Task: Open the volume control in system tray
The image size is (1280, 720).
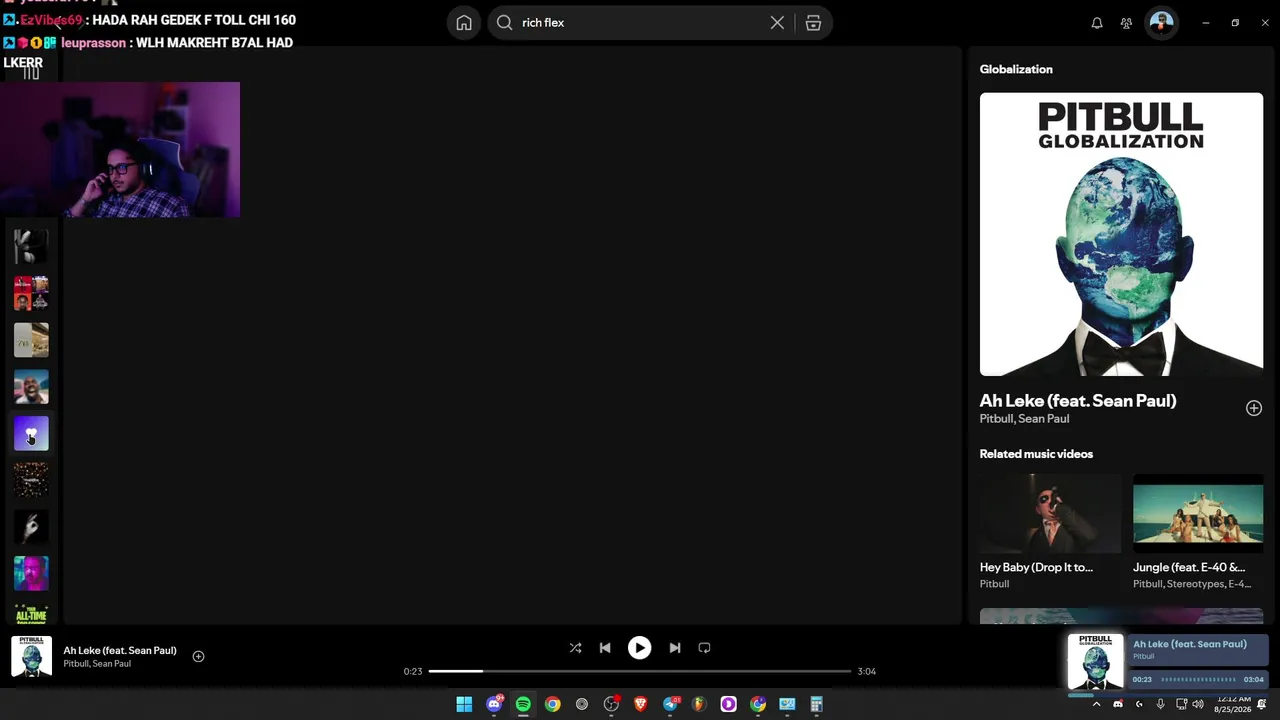Action: (x=1198, y=704)
